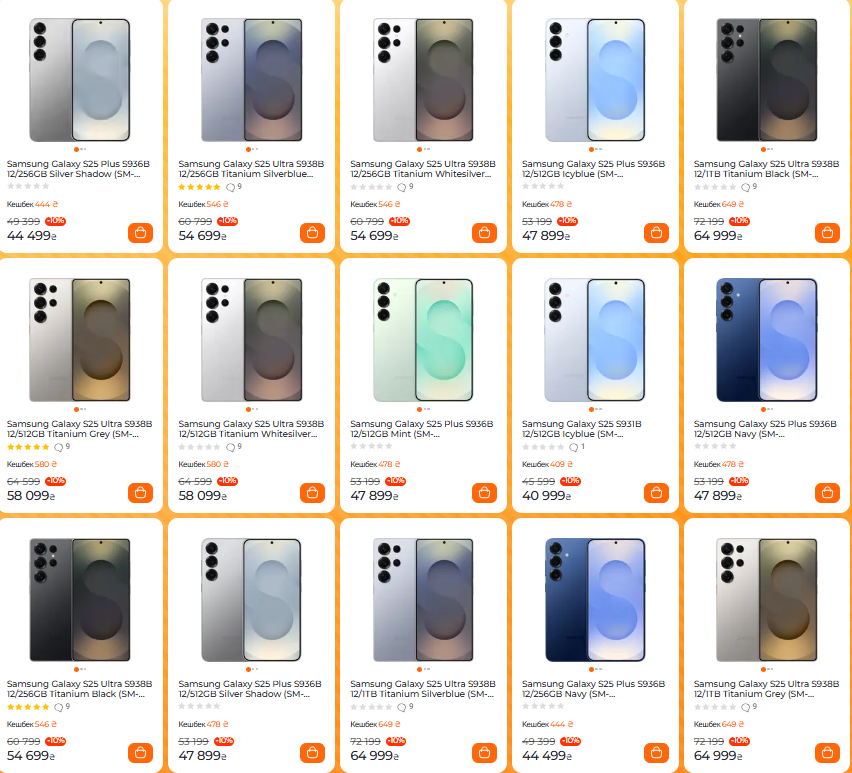Add Galaxy S25 S931B Icyblue to cart
This screenshot has width=852, height=773.
point(656,492)
